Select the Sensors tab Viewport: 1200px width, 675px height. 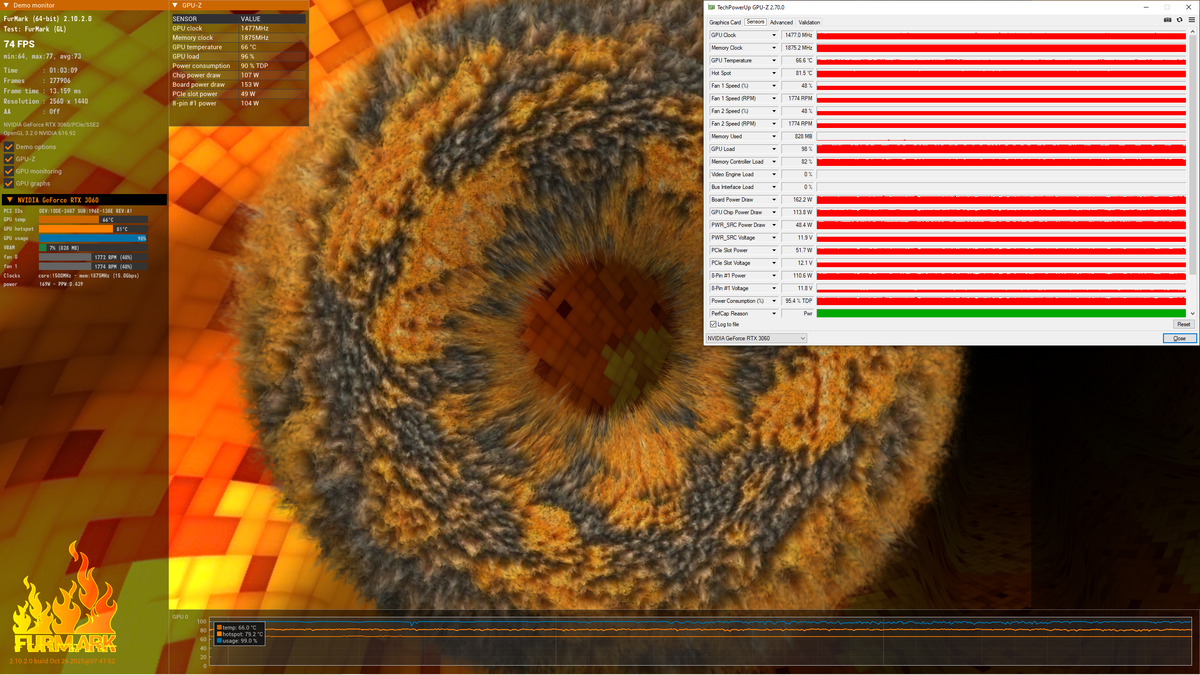coord(755,22)
